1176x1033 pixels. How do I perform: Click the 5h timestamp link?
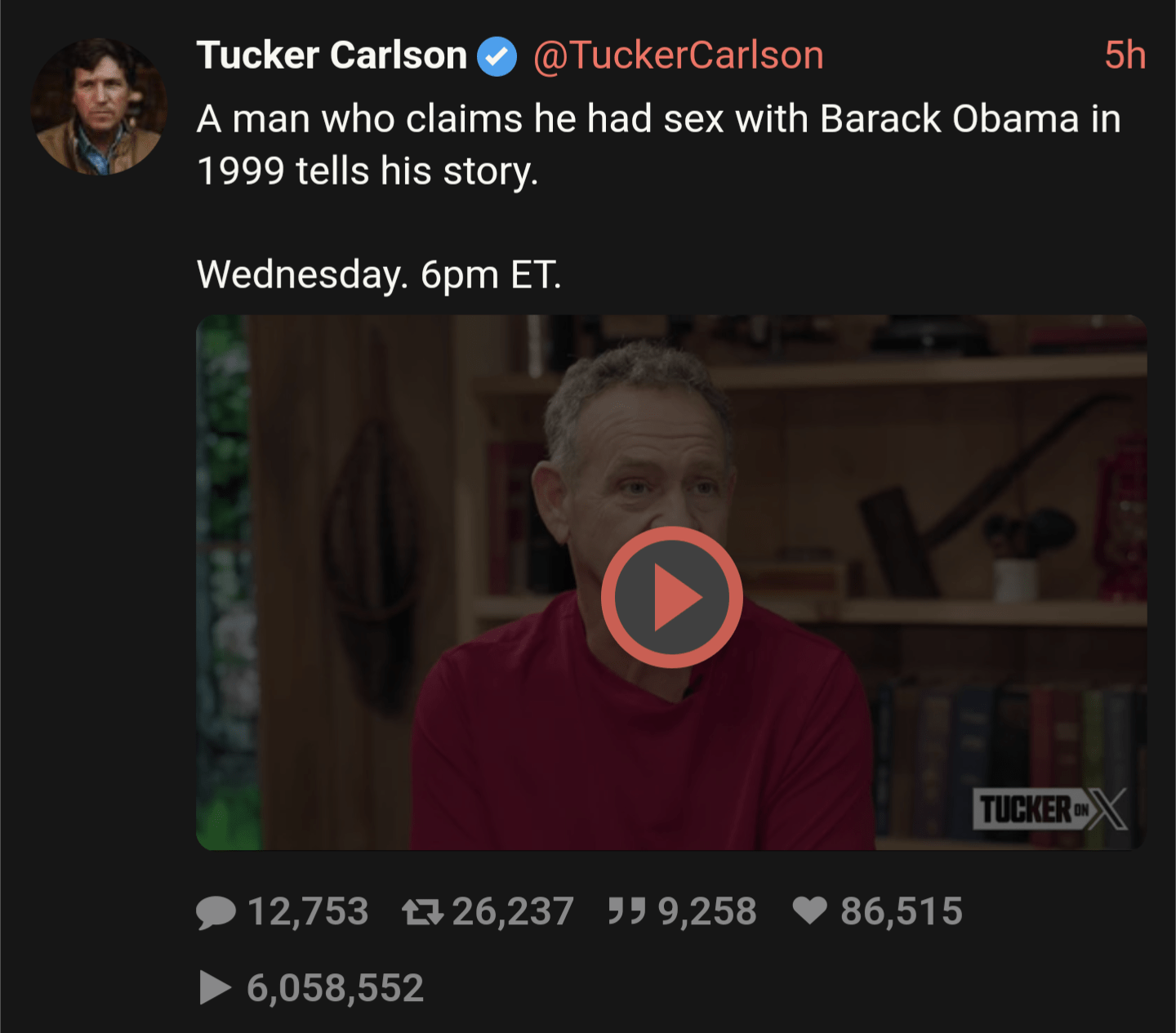1125,56
